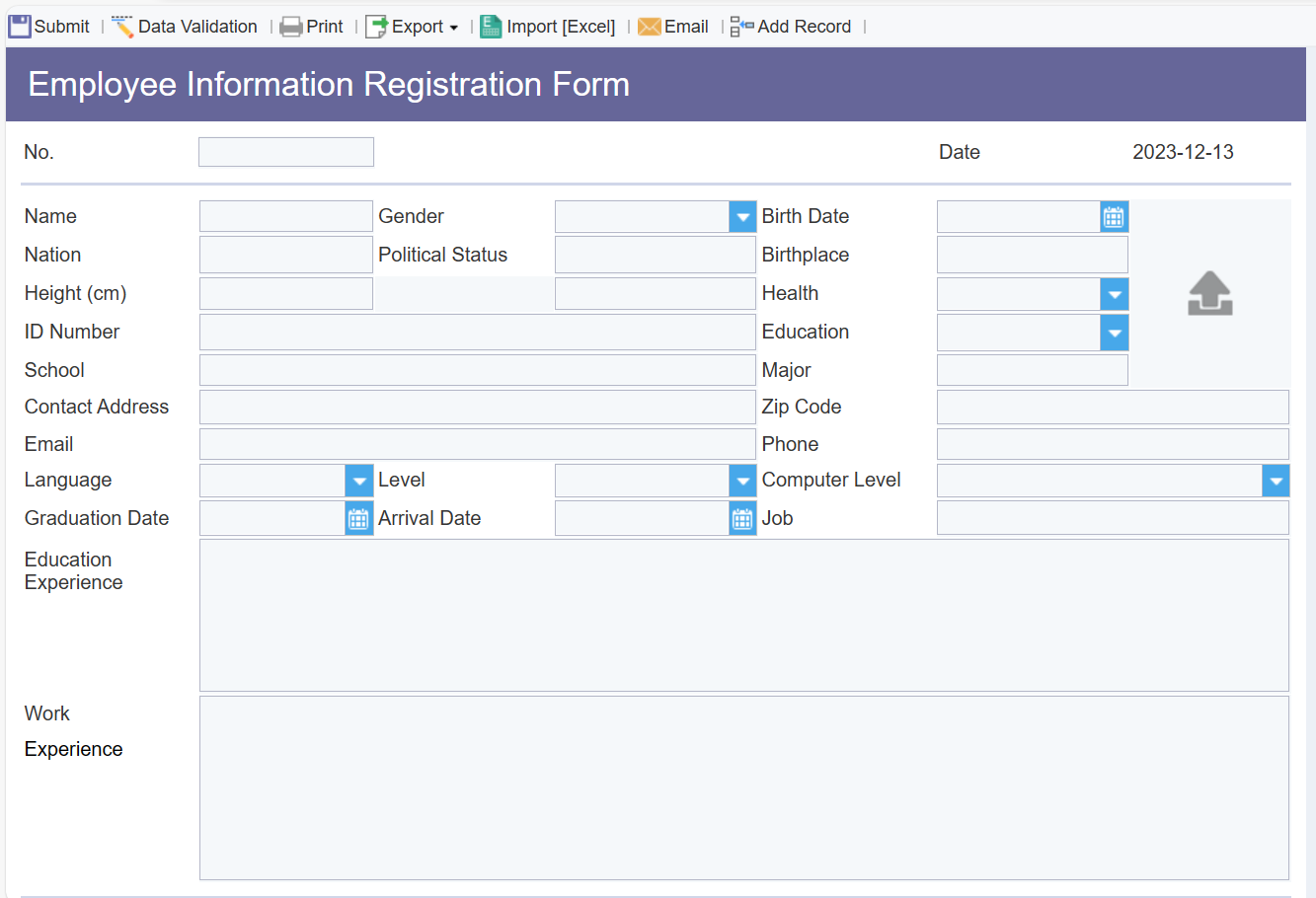This screenshot has height=898, width=1316.
Task: Click the Import [Excel] spreadsheet icon
Action: point(491,26)
